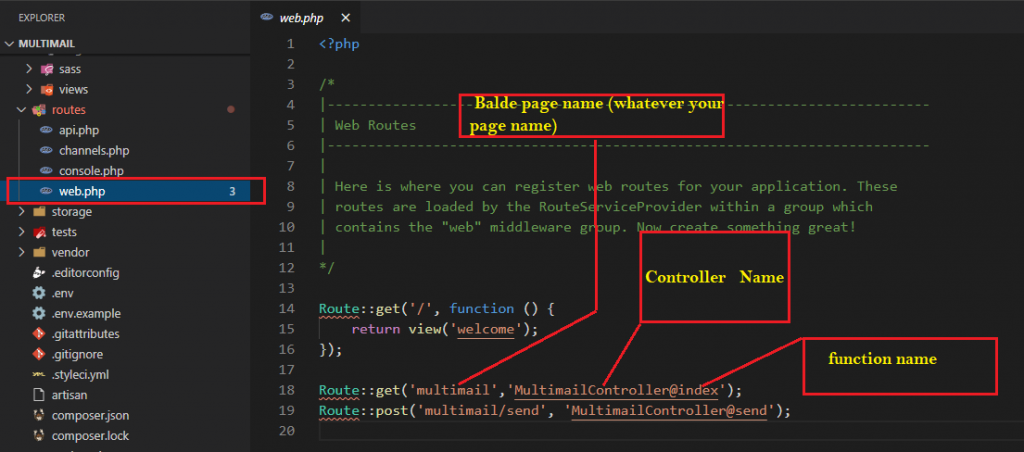Expand the storage folder

[x=22, y=212]
